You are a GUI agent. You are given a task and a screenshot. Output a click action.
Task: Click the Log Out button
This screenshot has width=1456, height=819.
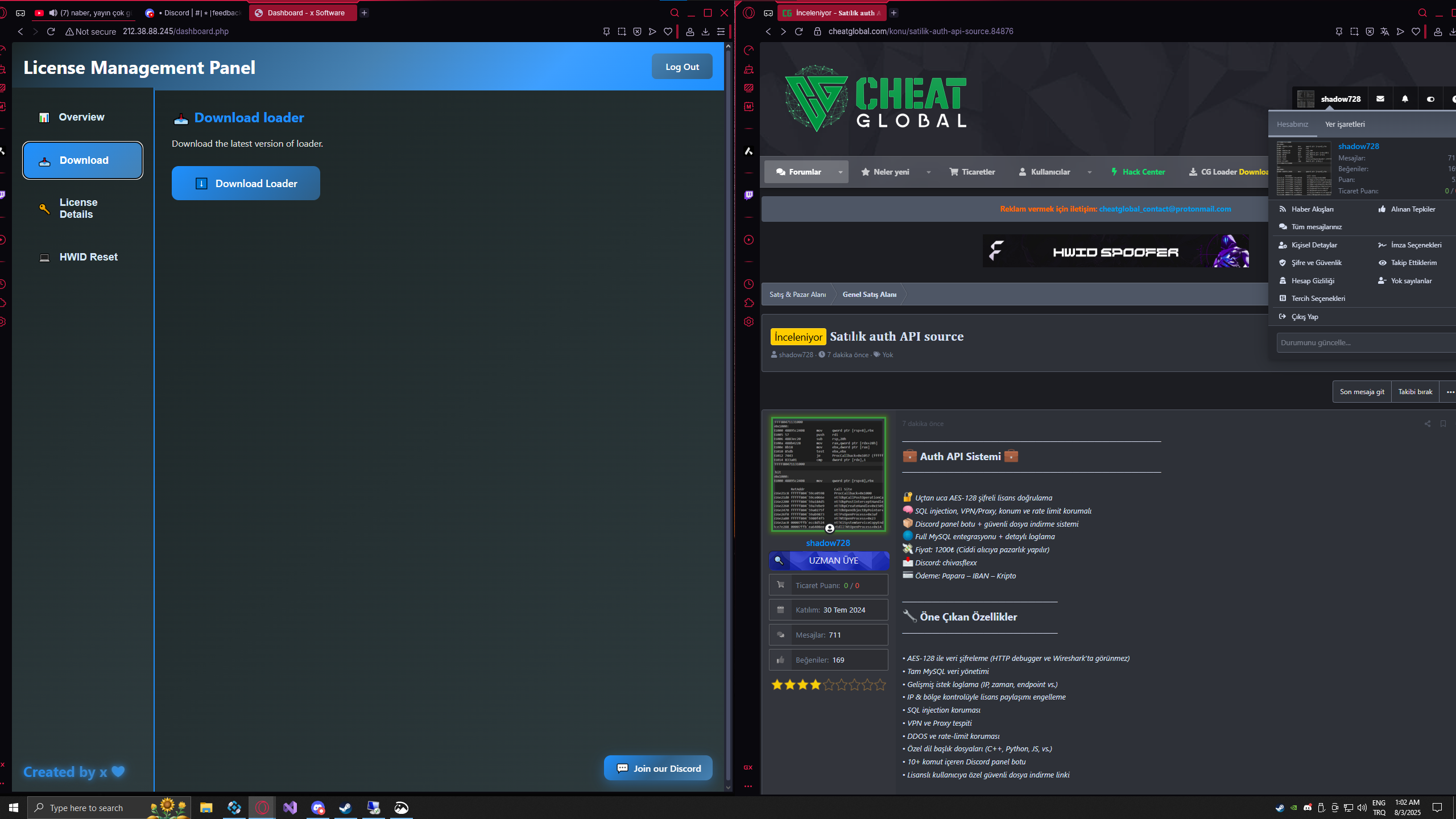682,67
